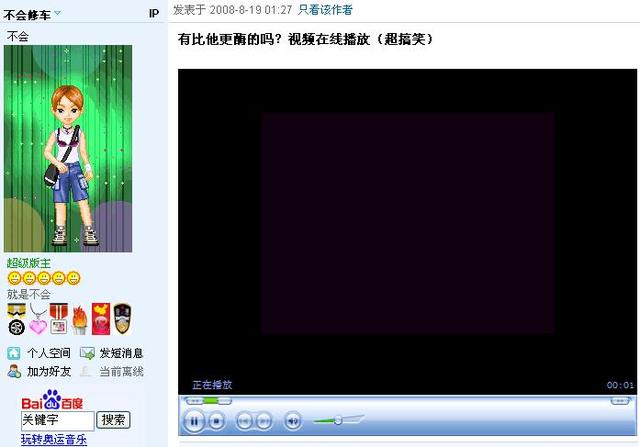The width and height of the screenshot is (640, 447).
Task: Click the video seek progress bar
Action: [400, 401]
